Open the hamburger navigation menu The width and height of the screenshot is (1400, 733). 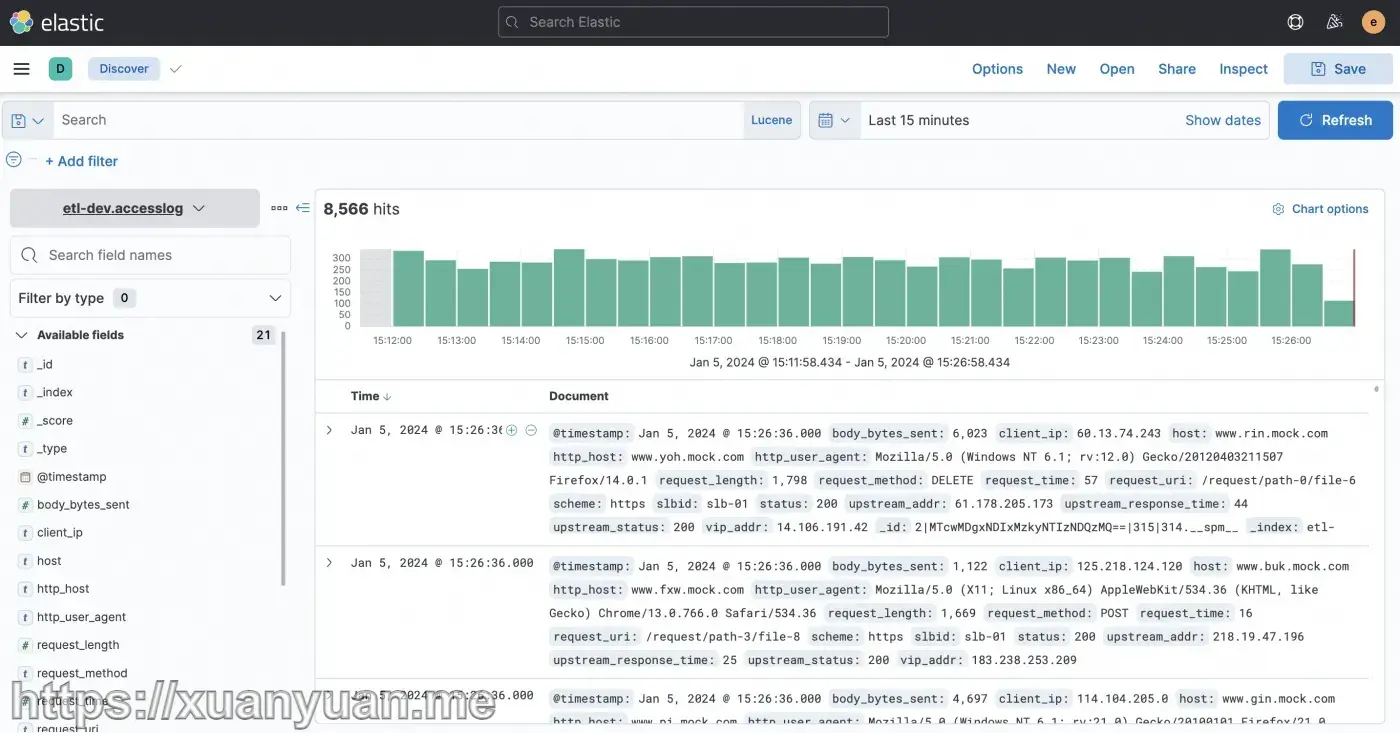coord(21,69)
